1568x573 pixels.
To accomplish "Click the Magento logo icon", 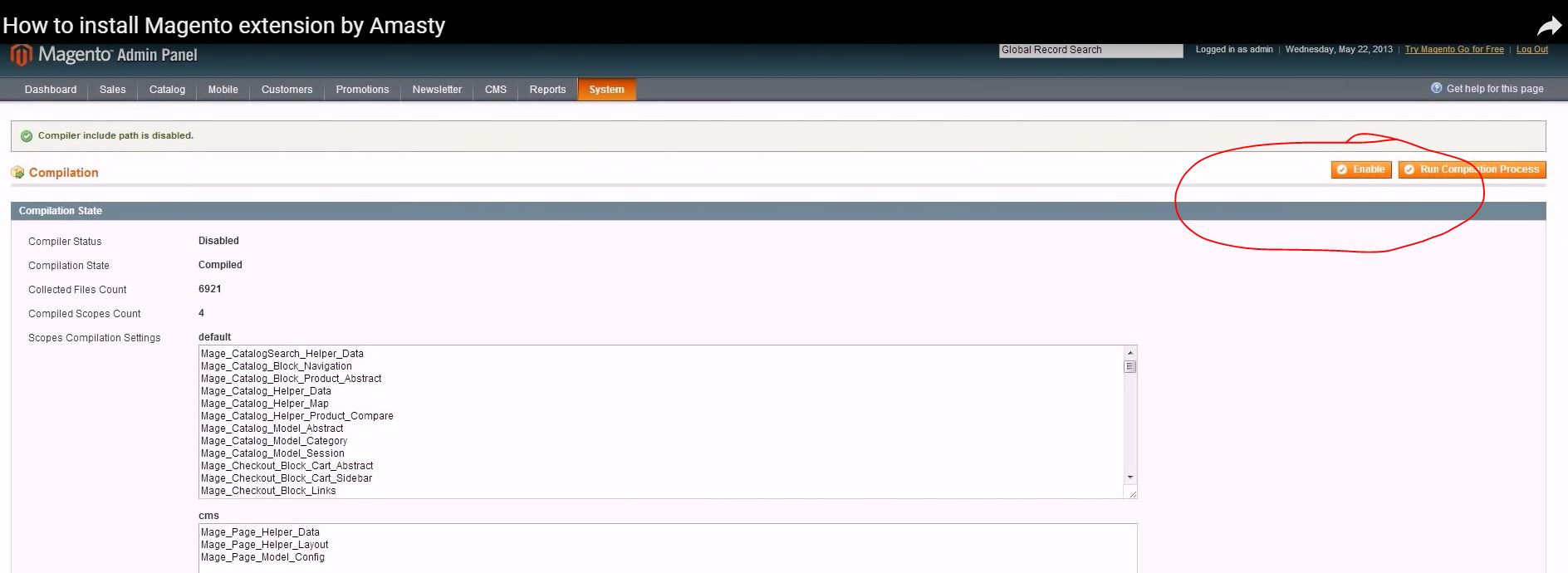I will coord(21,56).
